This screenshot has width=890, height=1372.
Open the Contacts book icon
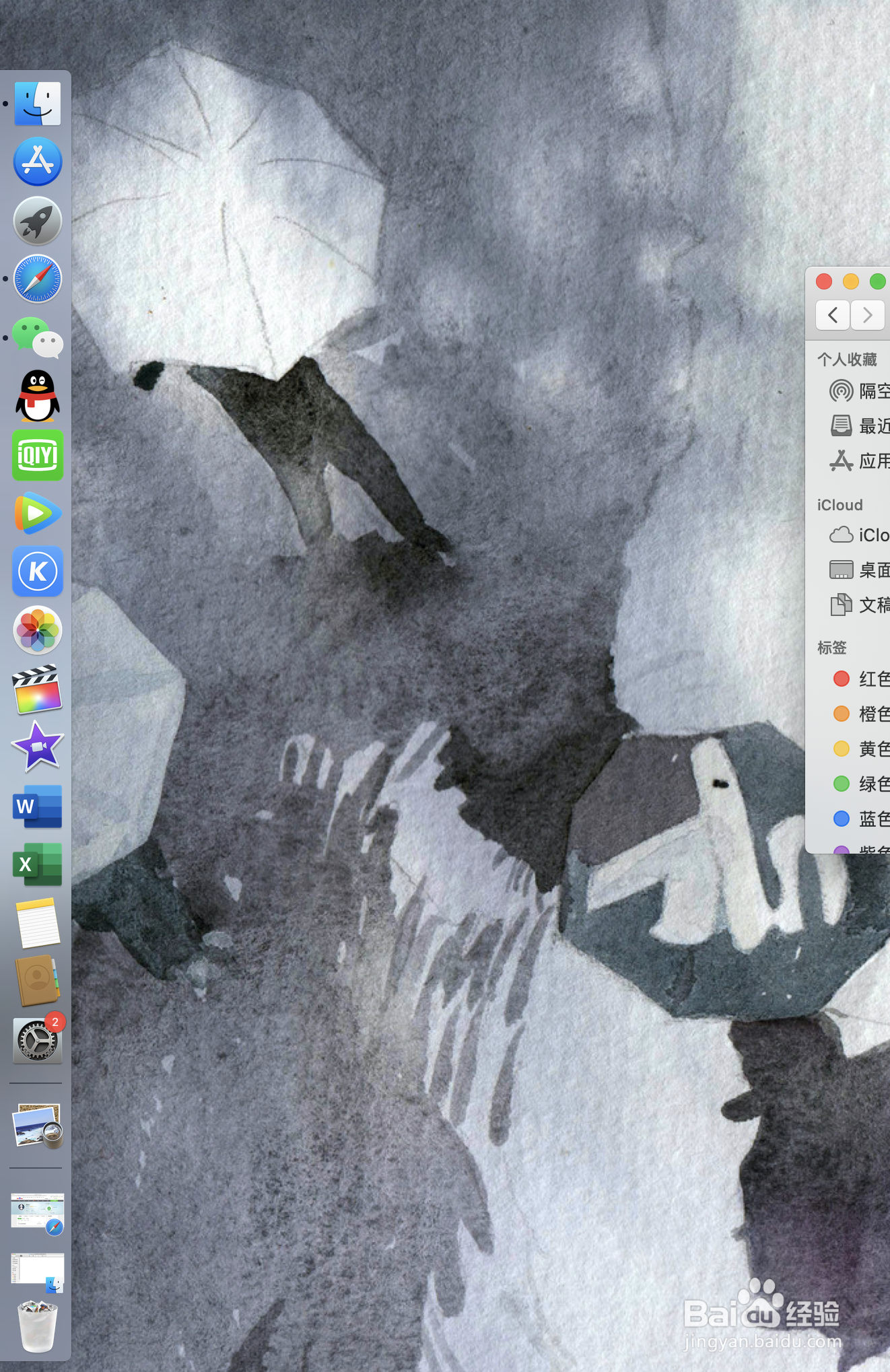coord(38,981)
